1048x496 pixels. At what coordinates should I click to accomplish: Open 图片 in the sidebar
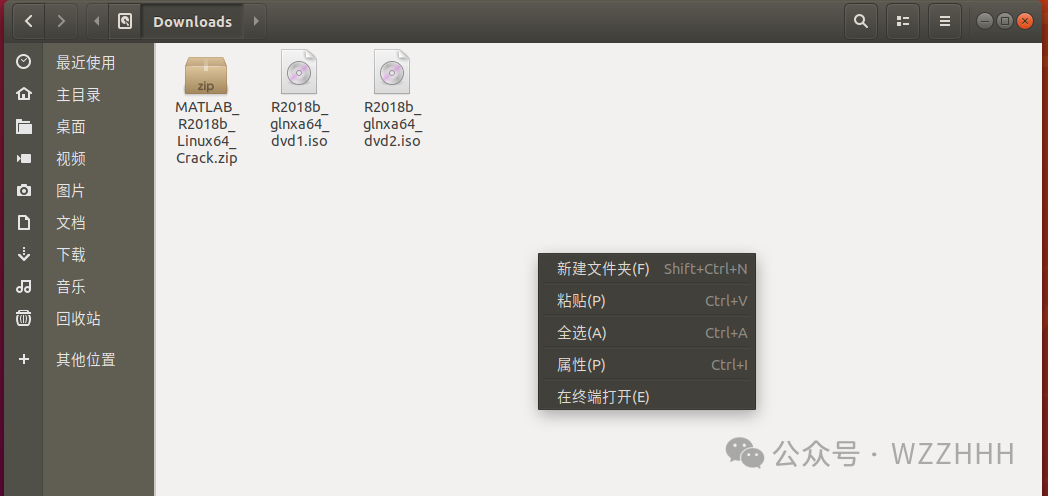71,191
